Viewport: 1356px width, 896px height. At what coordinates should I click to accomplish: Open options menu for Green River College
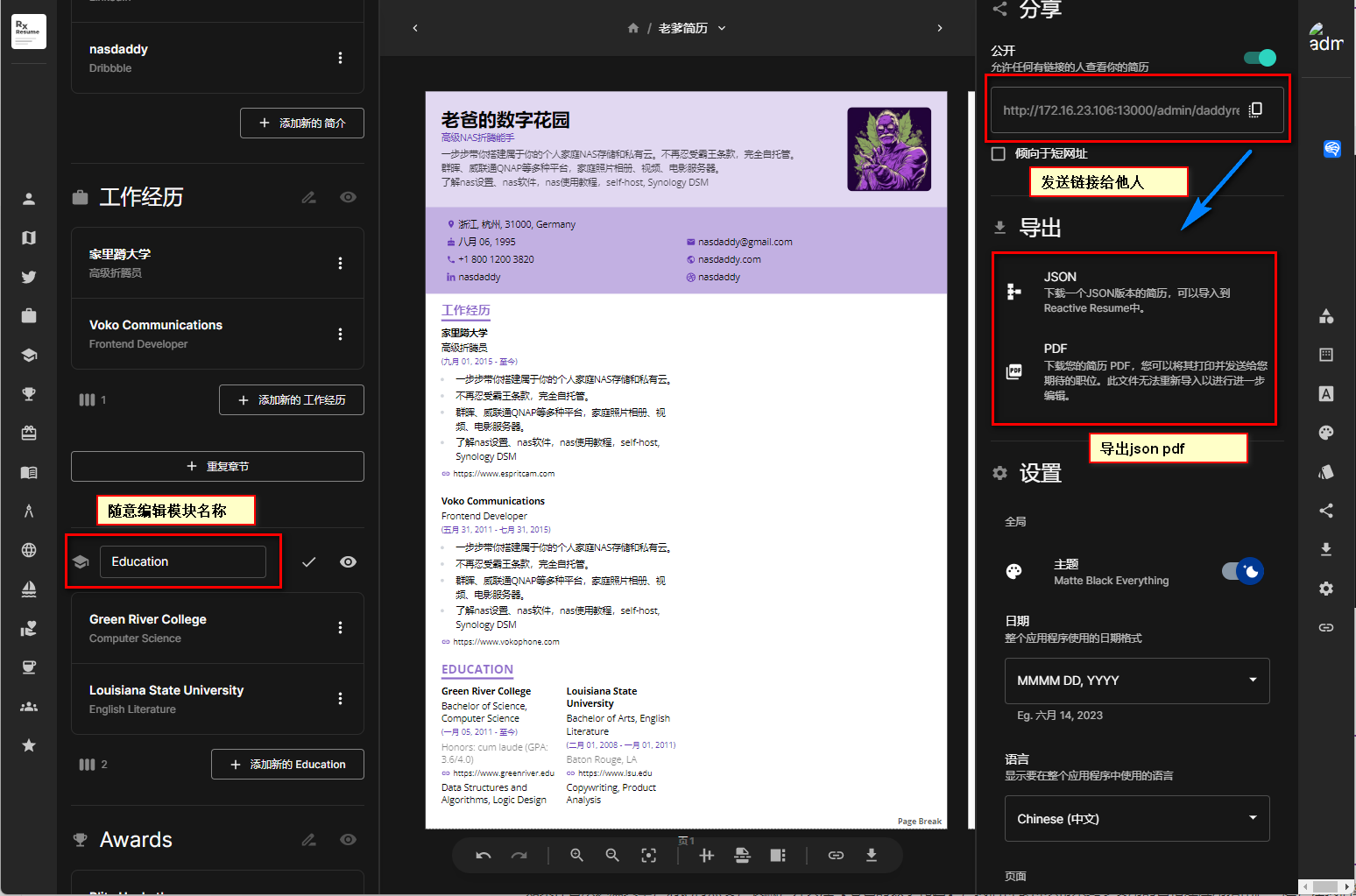340,628
